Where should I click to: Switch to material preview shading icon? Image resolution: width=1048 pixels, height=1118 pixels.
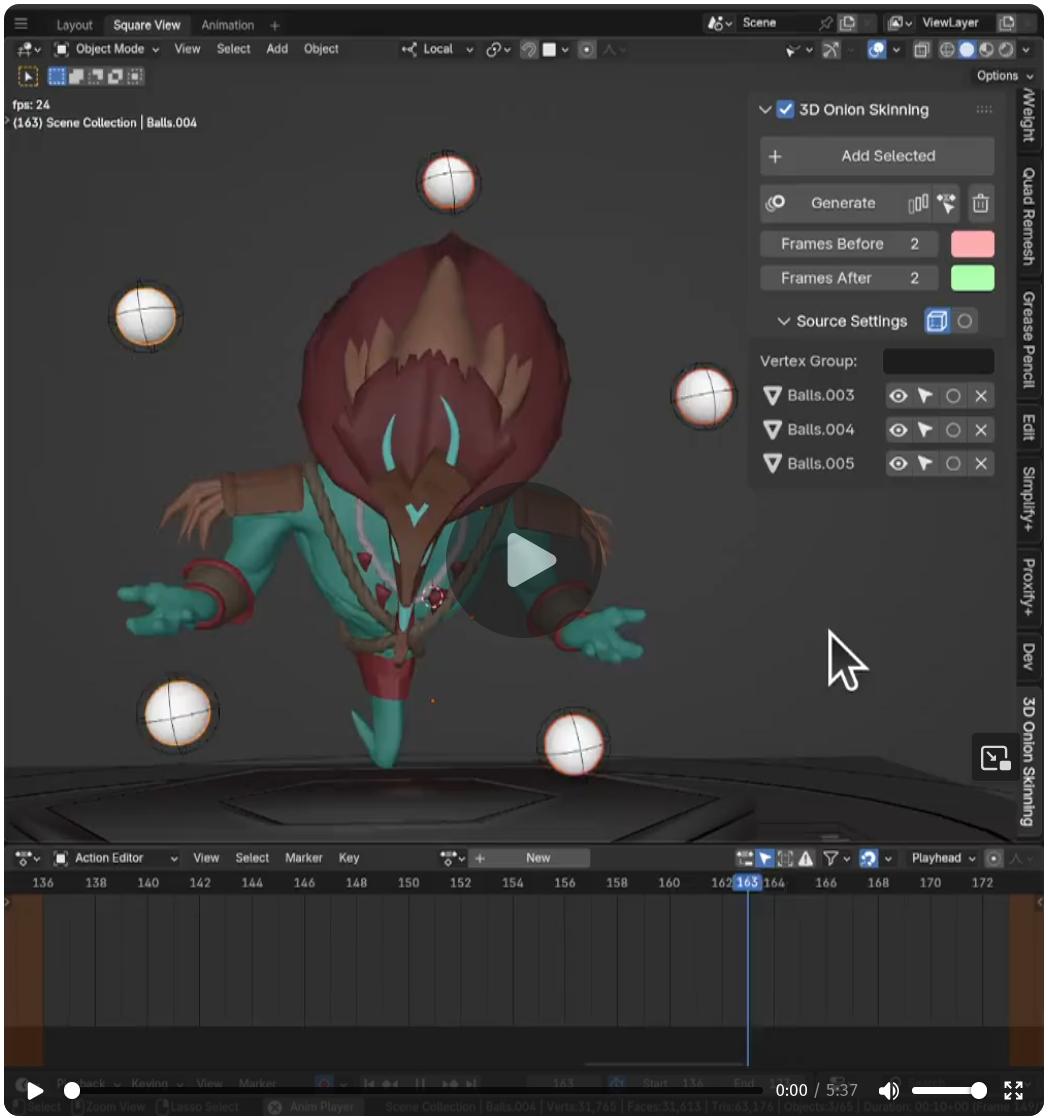[987, 50]
